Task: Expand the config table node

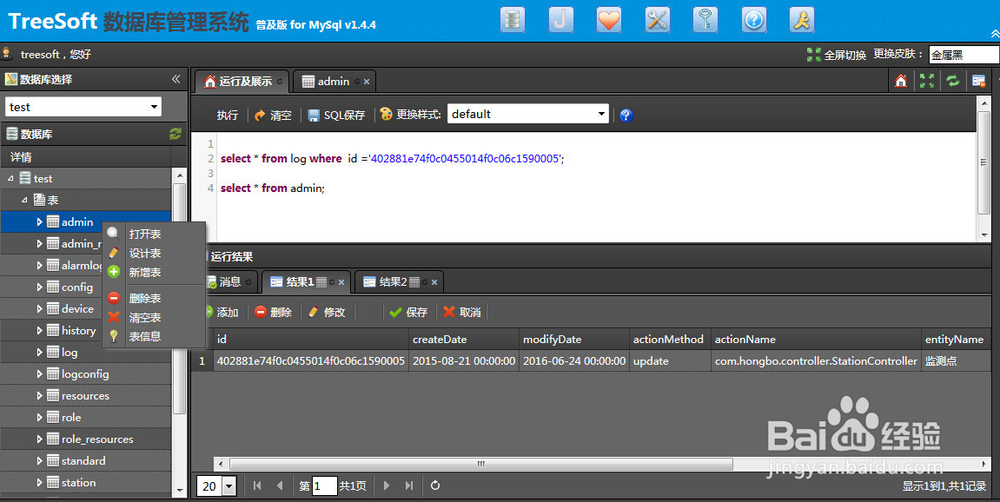Action: (39, 287)
